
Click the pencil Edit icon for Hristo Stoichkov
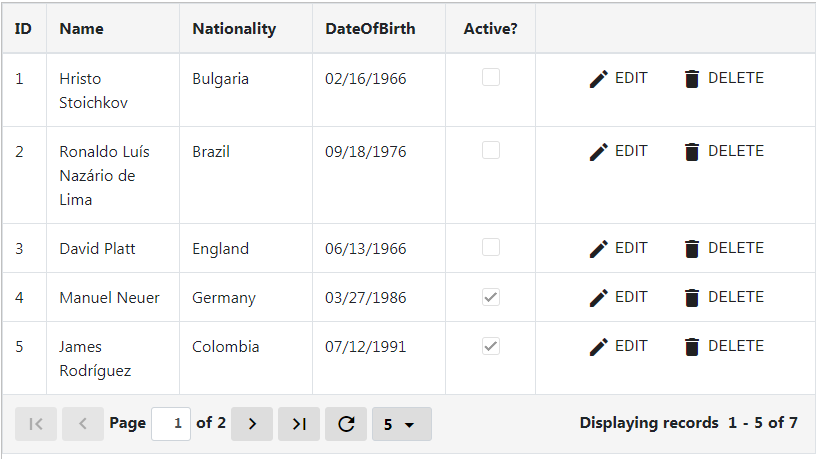598,79
